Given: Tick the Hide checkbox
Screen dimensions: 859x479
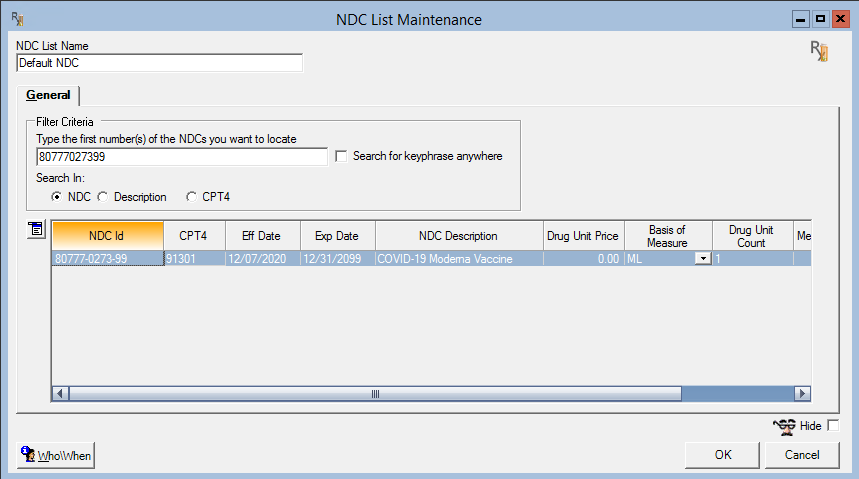Looking at the screenshot, I should tap(833, 425).
